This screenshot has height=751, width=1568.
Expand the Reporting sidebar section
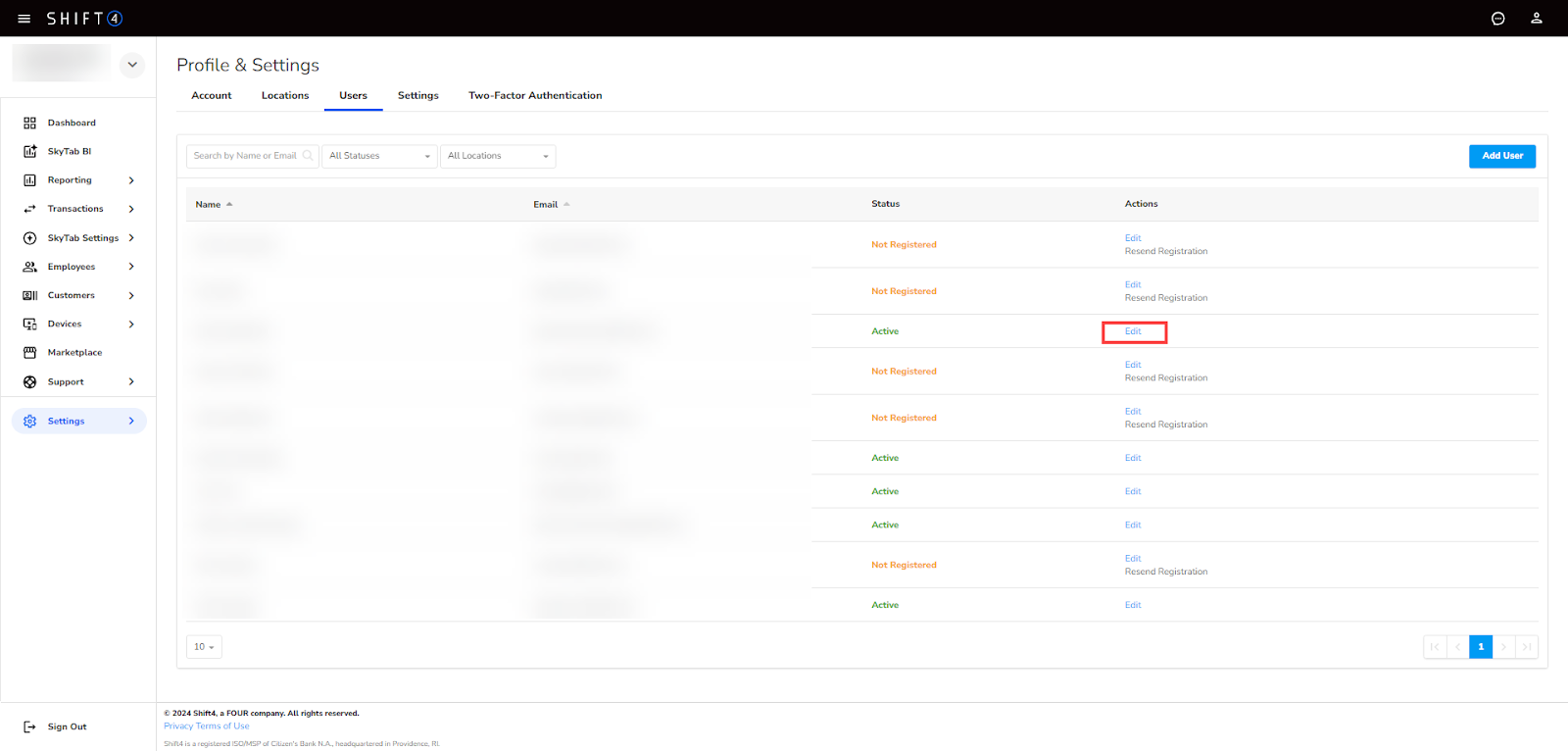pos(131,180)
